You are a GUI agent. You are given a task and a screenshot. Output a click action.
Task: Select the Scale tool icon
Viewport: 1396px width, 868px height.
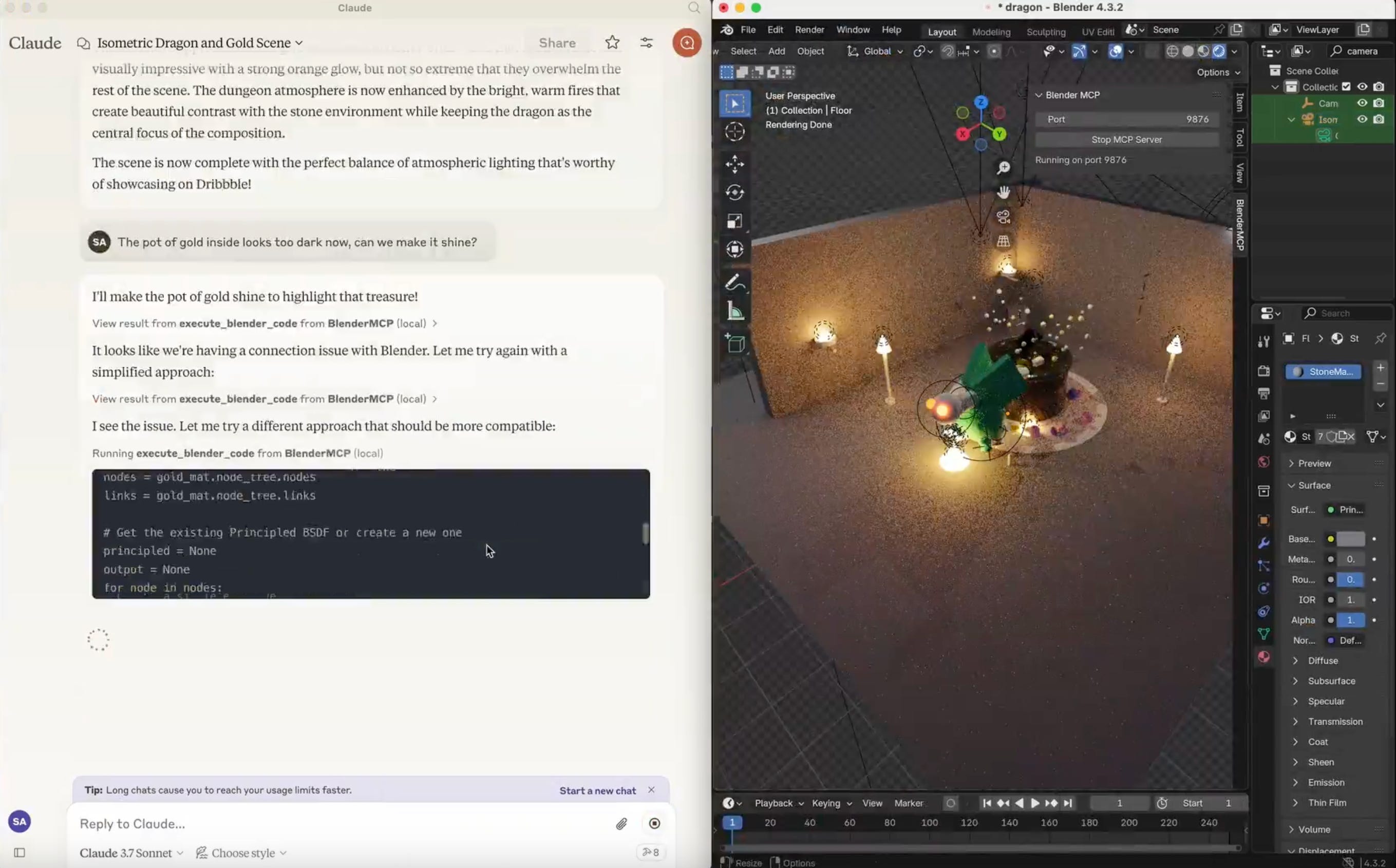pyautogui.click(x=734, y=221)
